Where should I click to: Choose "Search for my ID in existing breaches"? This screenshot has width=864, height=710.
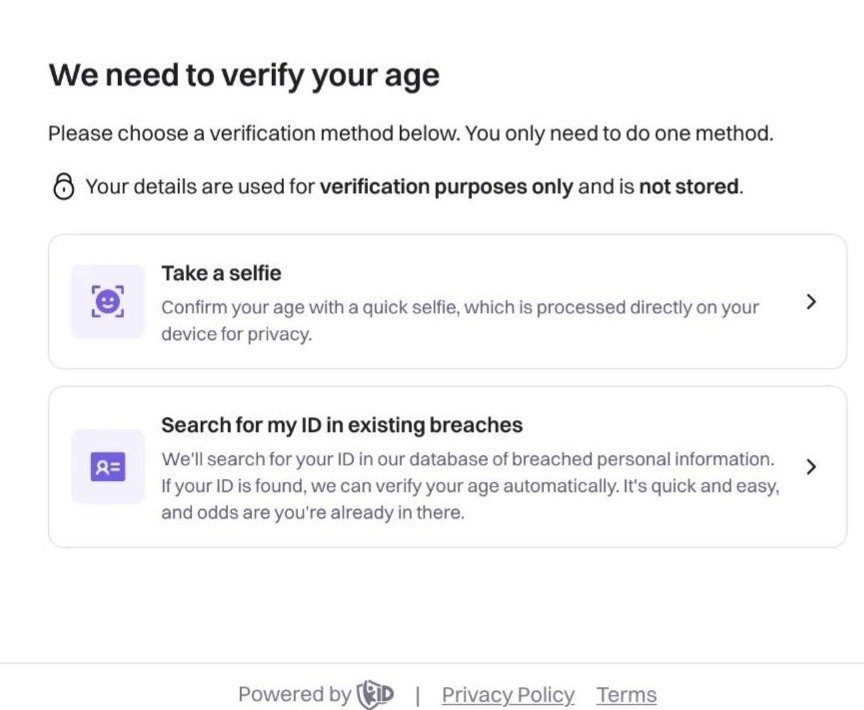click(342, 425)
